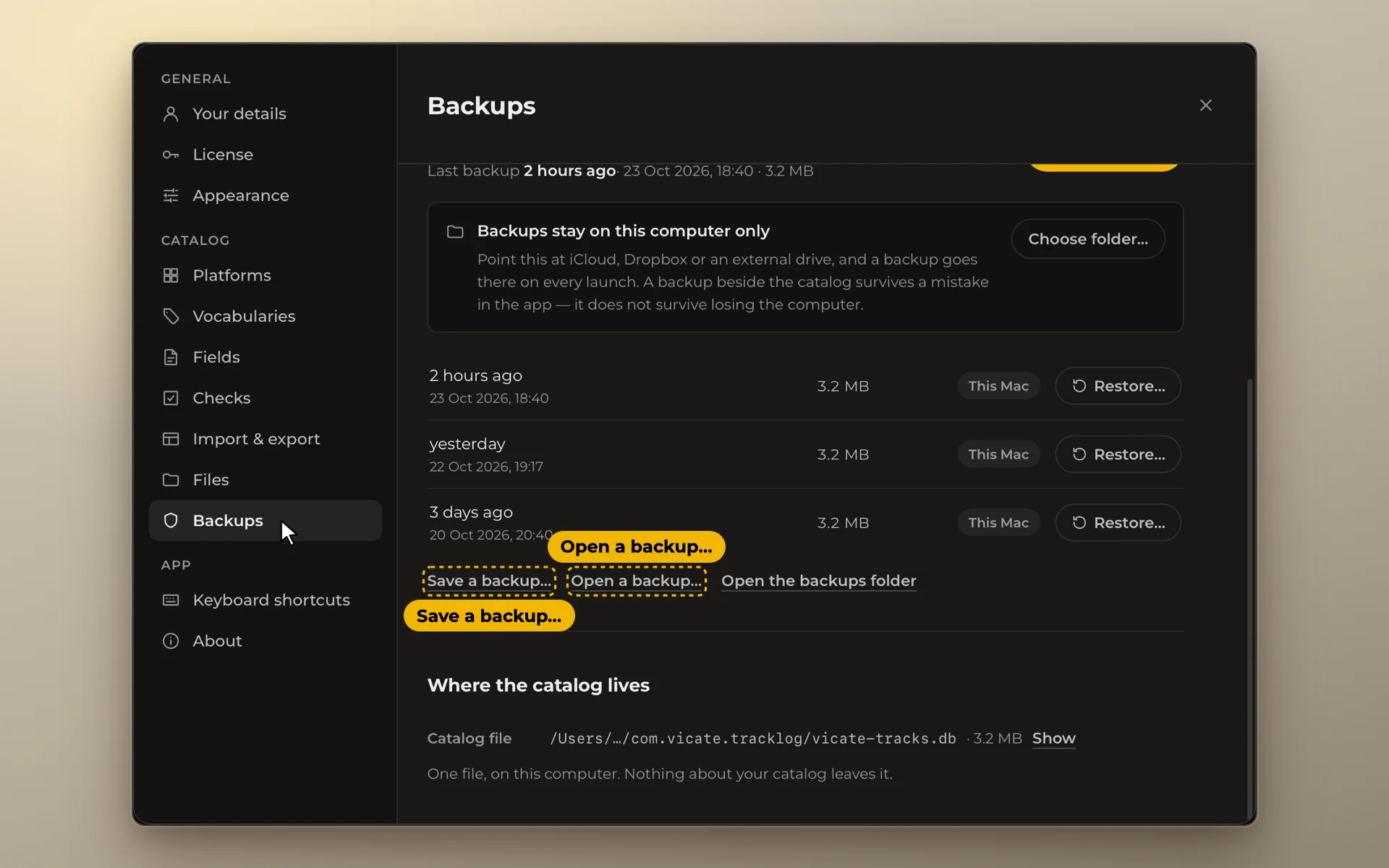1389x868 pixels.
Task: Restore yesterday's backup
Action: (1118, 454)
